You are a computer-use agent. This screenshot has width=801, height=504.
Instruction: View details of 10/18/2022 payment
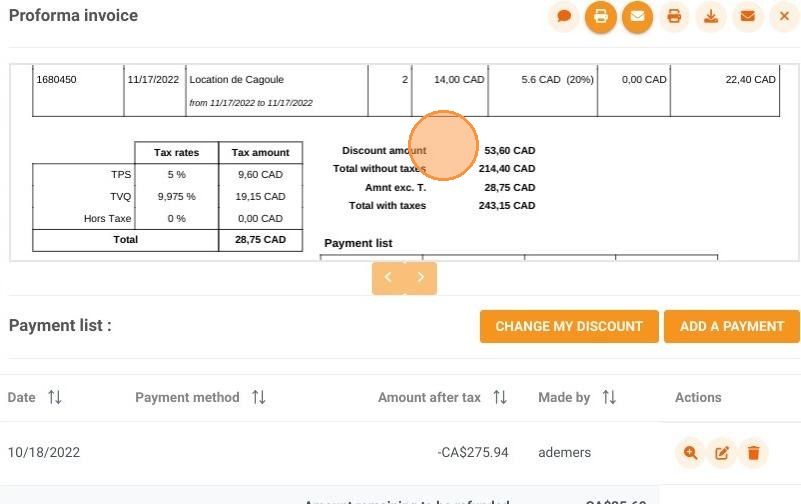point(690,452)
